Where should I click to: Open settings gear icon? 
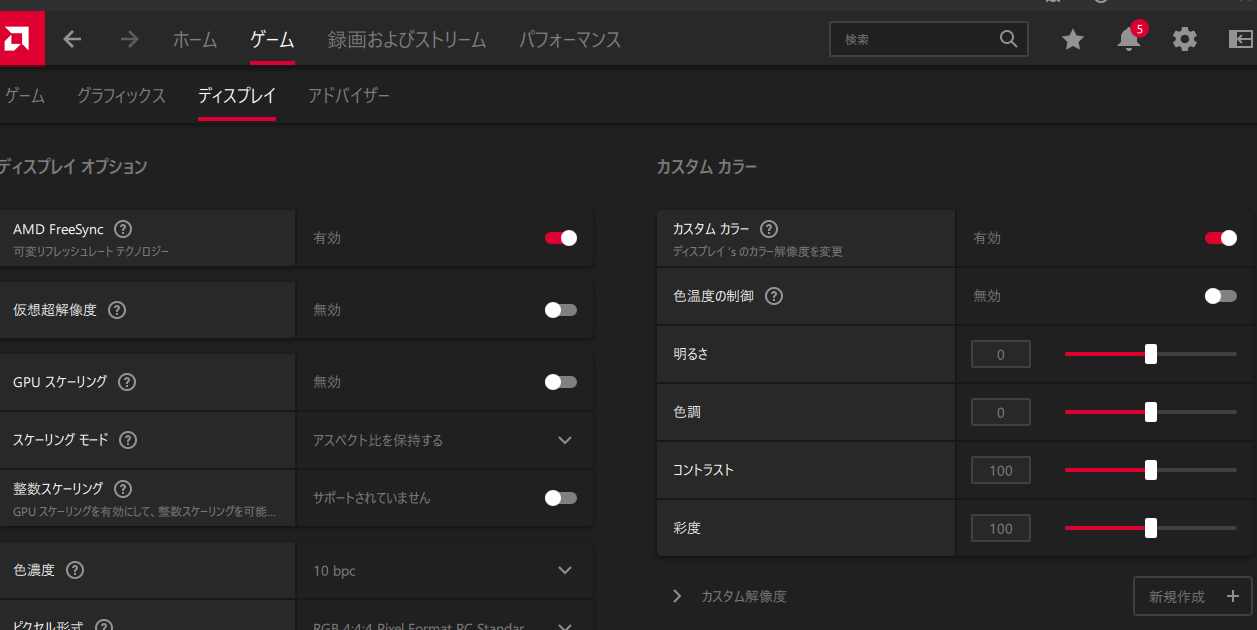1185,39
